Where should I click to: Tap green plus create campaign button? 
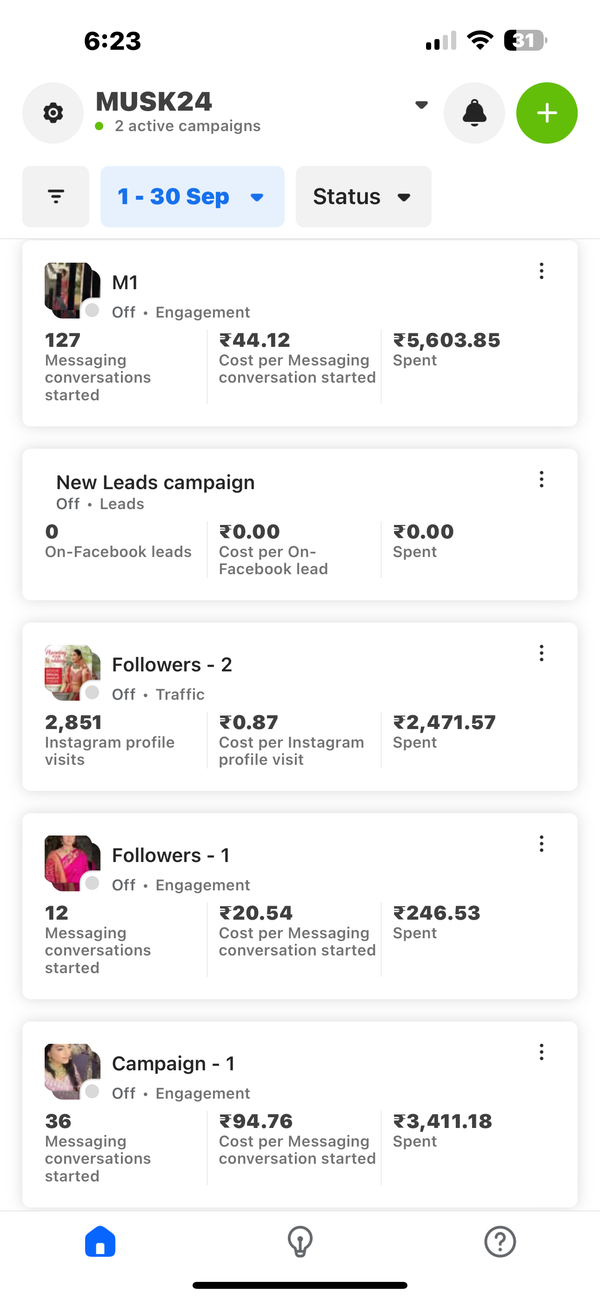[546, 113]
